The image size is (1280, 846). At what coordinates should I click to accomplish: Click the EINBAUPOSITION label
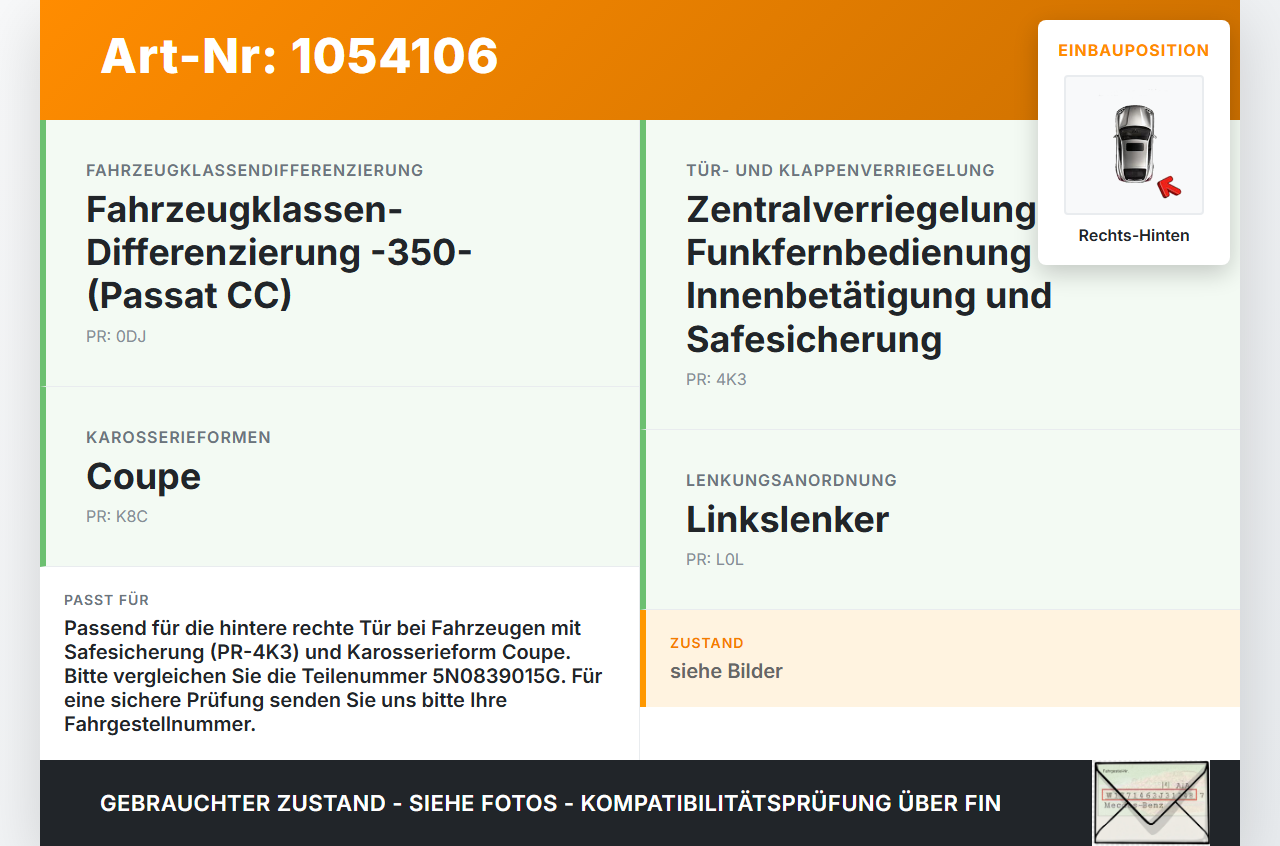(1134, 50)
